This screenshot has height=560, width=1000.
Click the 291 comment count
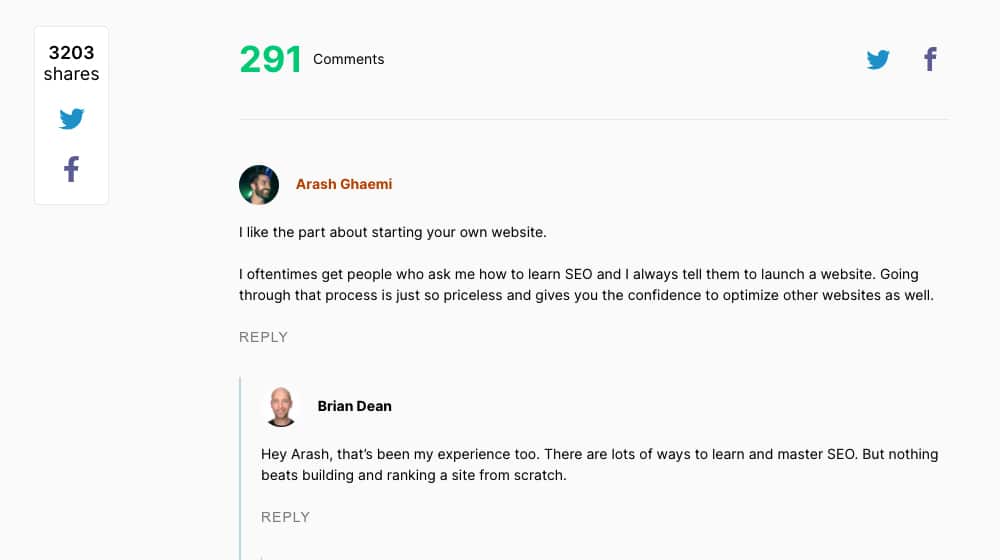pyautogui.click(x=270, y=60)
